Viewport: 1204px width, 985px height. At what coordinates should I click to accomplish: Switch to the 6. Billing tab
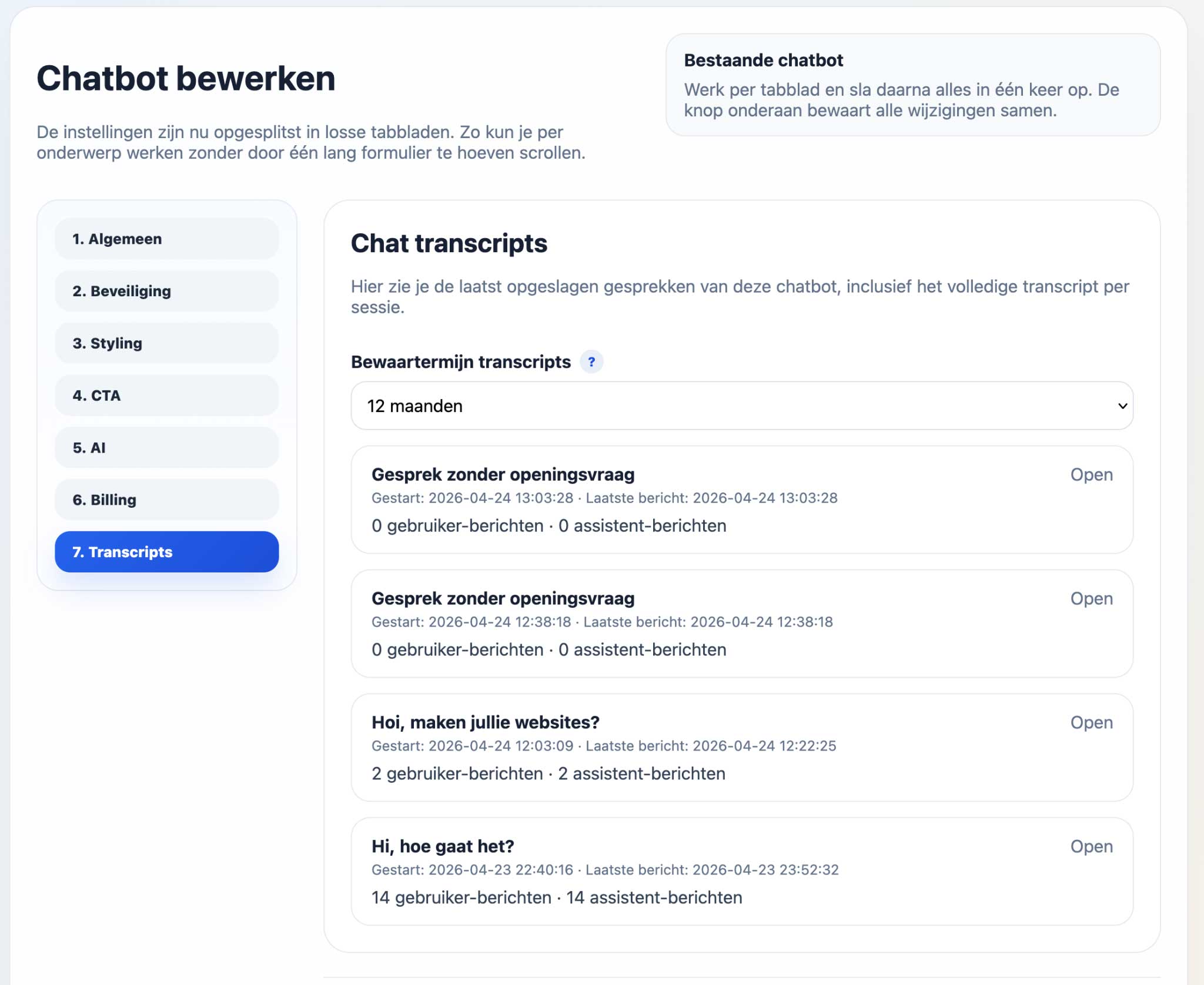click(166, 500)
